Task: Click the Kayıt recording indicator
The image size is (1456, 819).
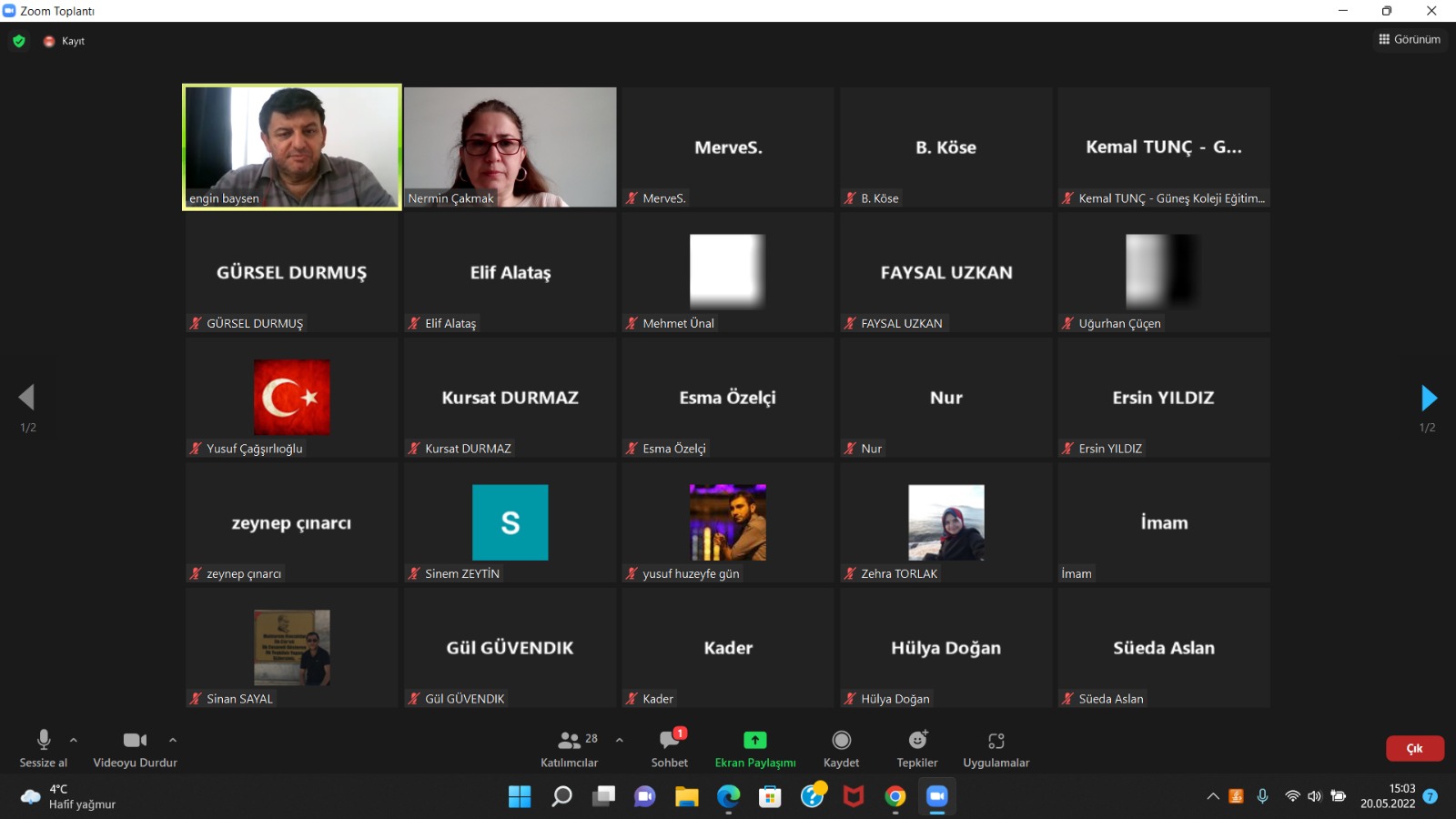Action: pyautogui.click(x=65, y=41)
